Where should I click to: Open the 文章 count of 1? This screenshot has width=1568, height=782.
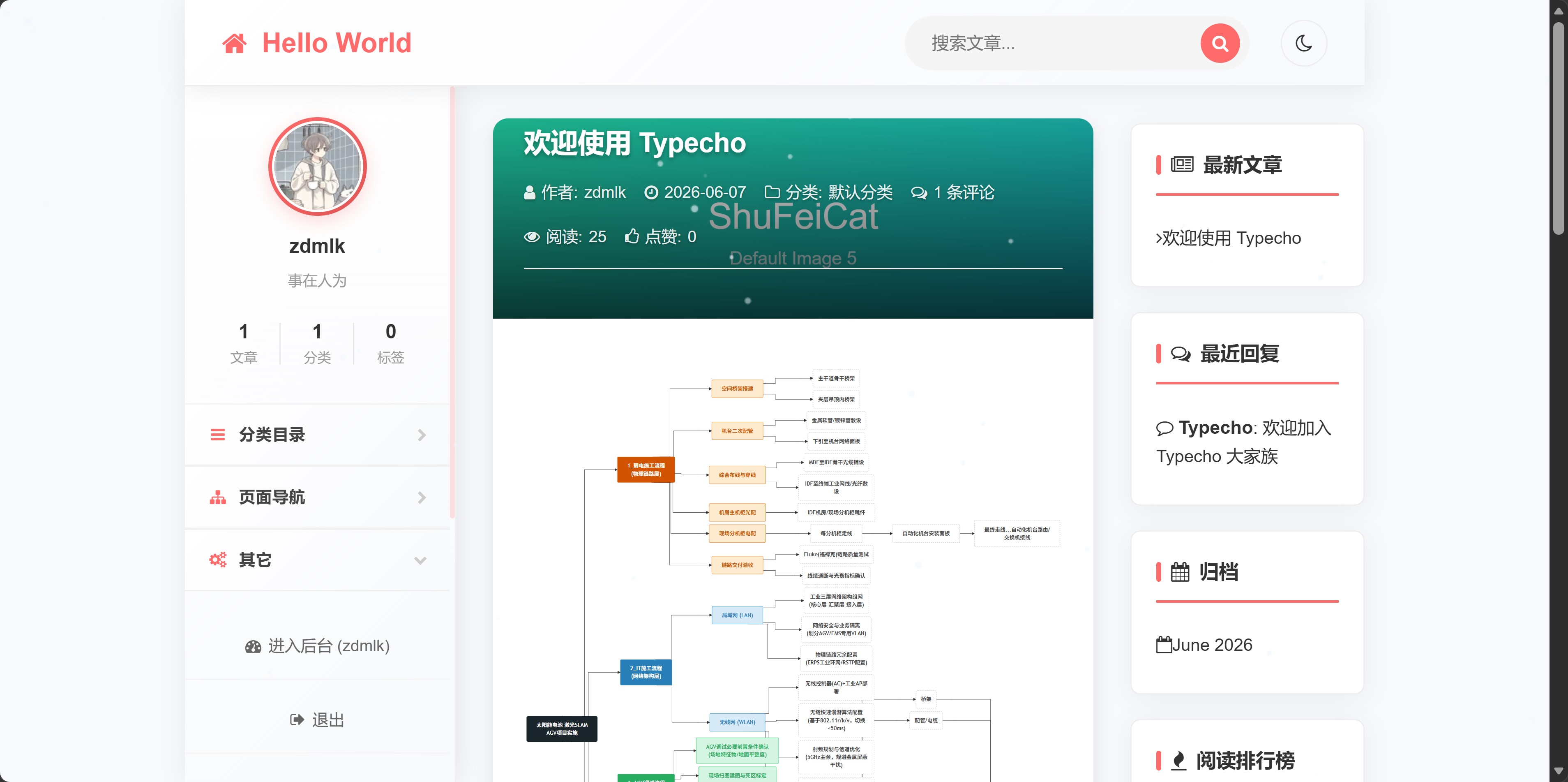click(244, 343)
